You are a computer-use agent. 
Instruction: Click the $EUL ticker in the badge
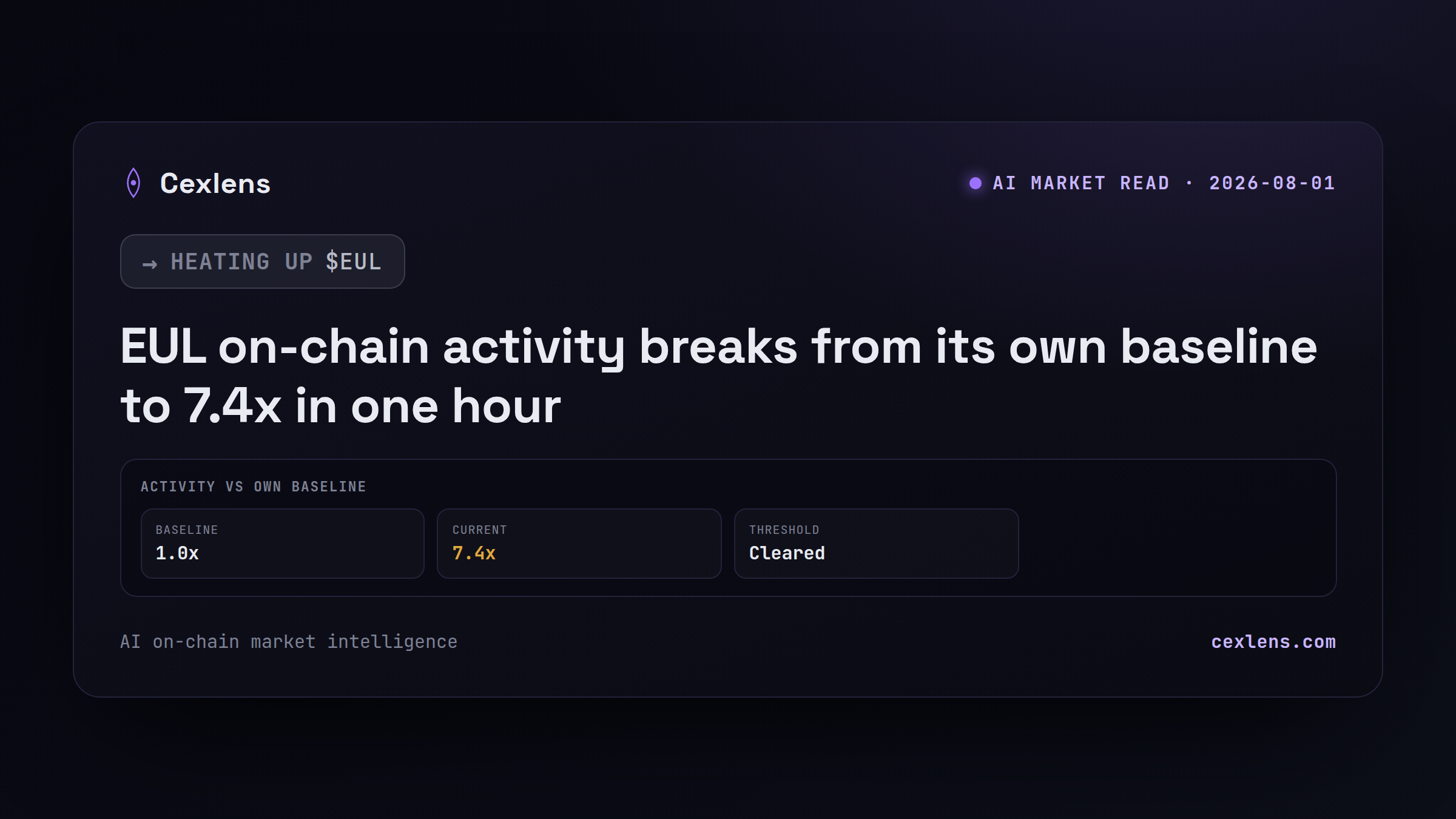354,261
